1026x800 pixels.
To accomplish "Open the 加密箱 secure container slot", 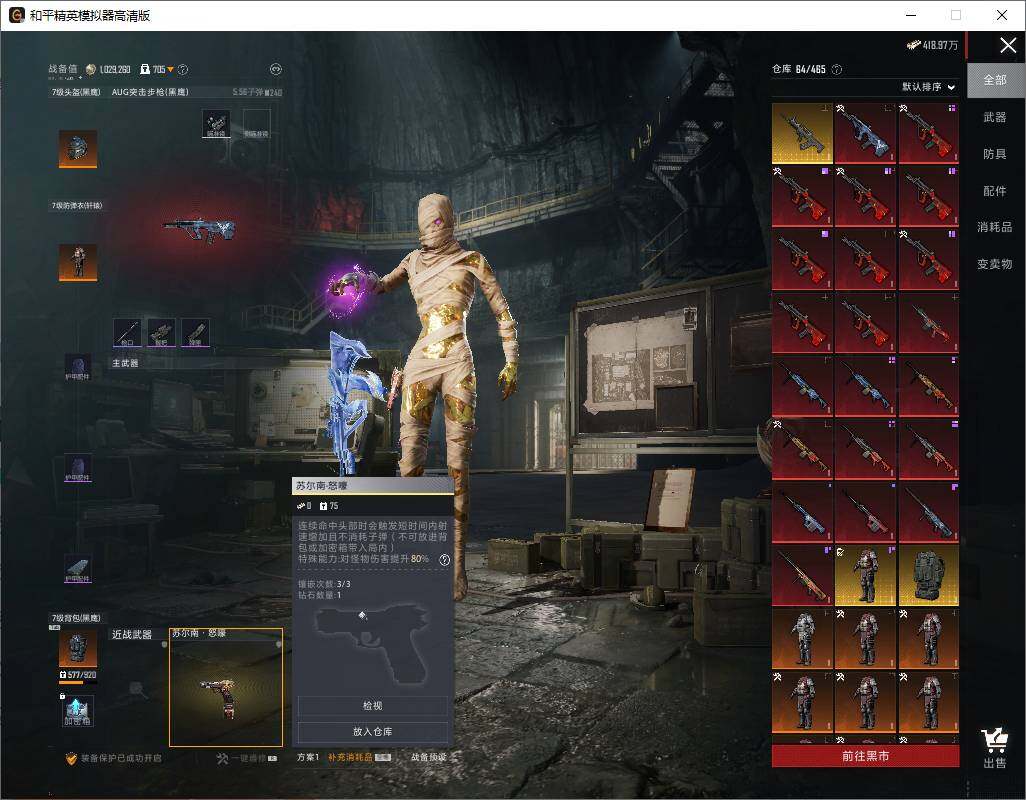I will (x=78, y=711).
